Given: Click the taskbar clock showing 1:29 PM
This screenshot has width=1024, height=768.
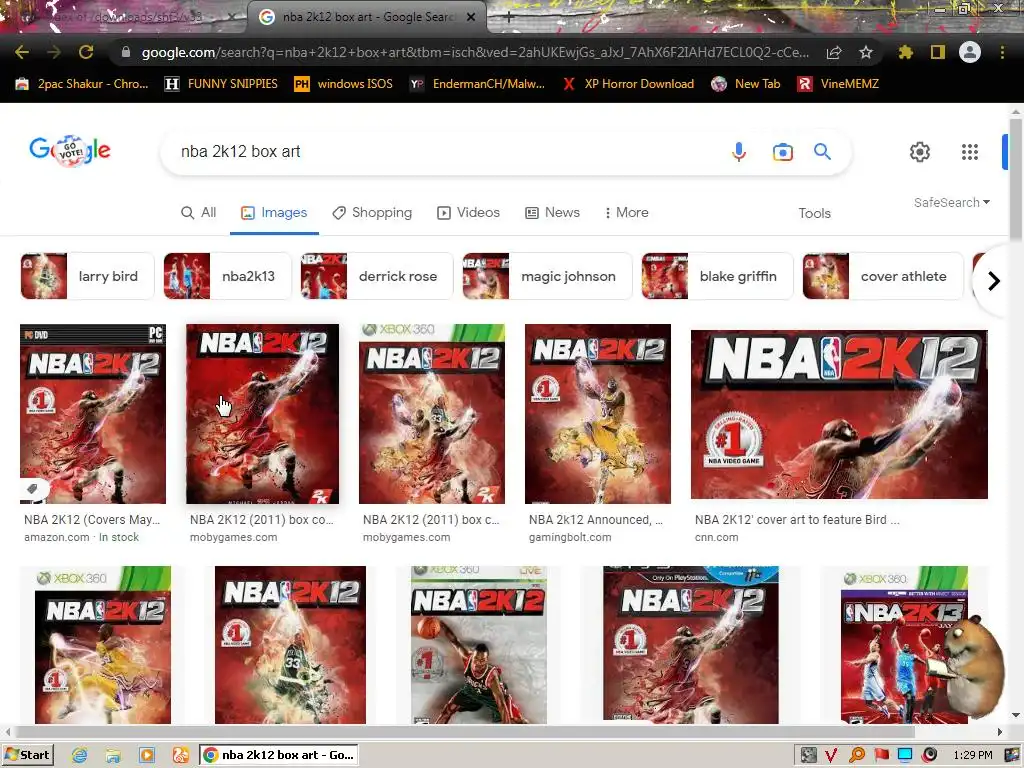Looking at the screenshot, I should coord(972,756).
